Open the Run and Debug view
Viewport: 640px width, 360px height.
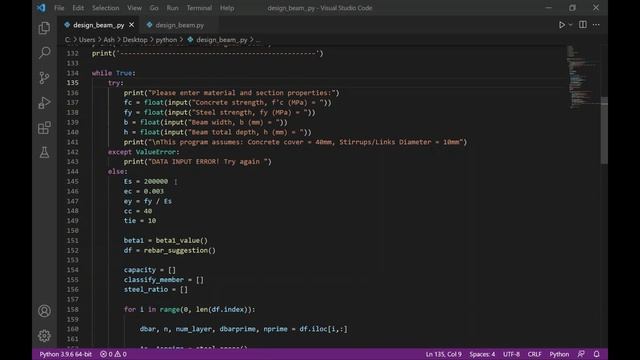[x=44, y=102]
